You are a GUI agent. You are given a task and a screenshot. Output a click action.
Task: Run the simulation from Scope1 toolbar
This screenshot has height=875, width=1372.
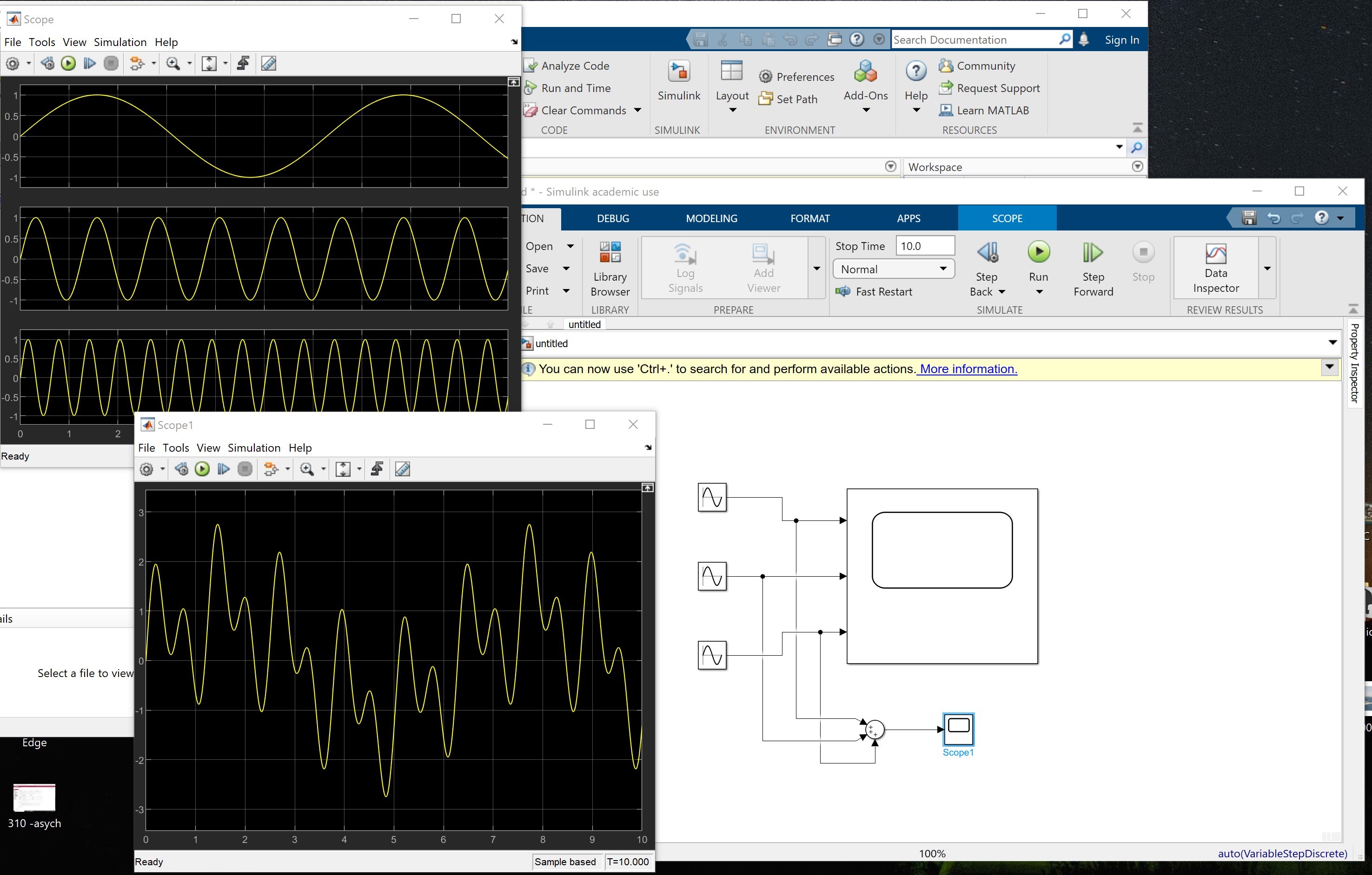[202, 468]
